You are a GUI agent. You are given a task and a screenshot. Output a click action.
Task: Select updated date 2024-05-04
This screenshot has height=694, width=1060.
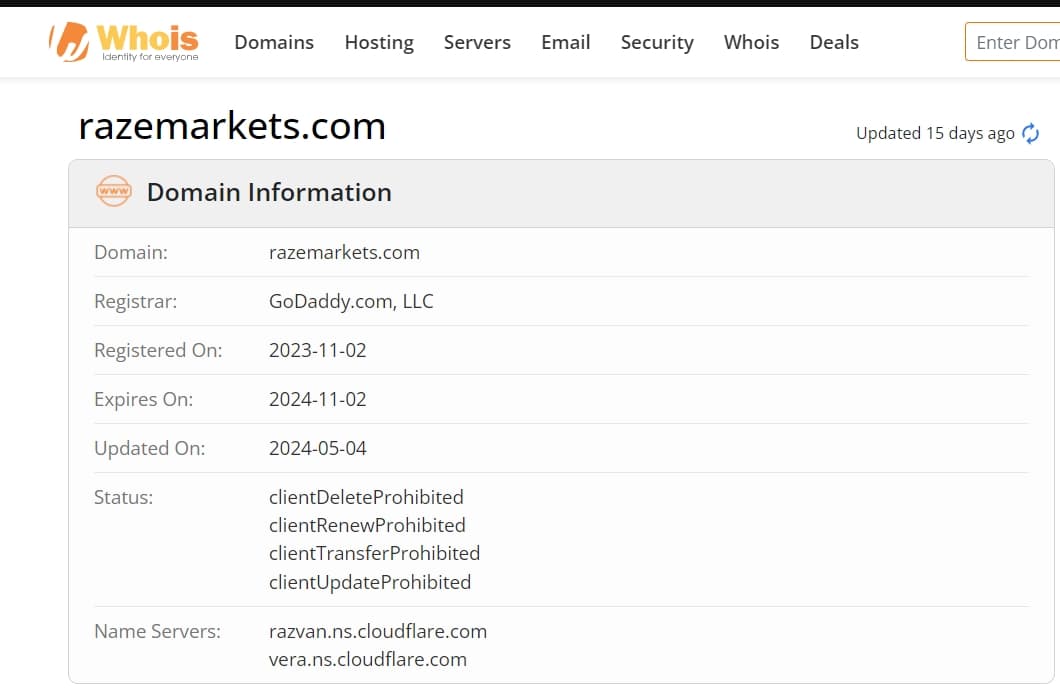pyautogui.click(x=318, y=448)
